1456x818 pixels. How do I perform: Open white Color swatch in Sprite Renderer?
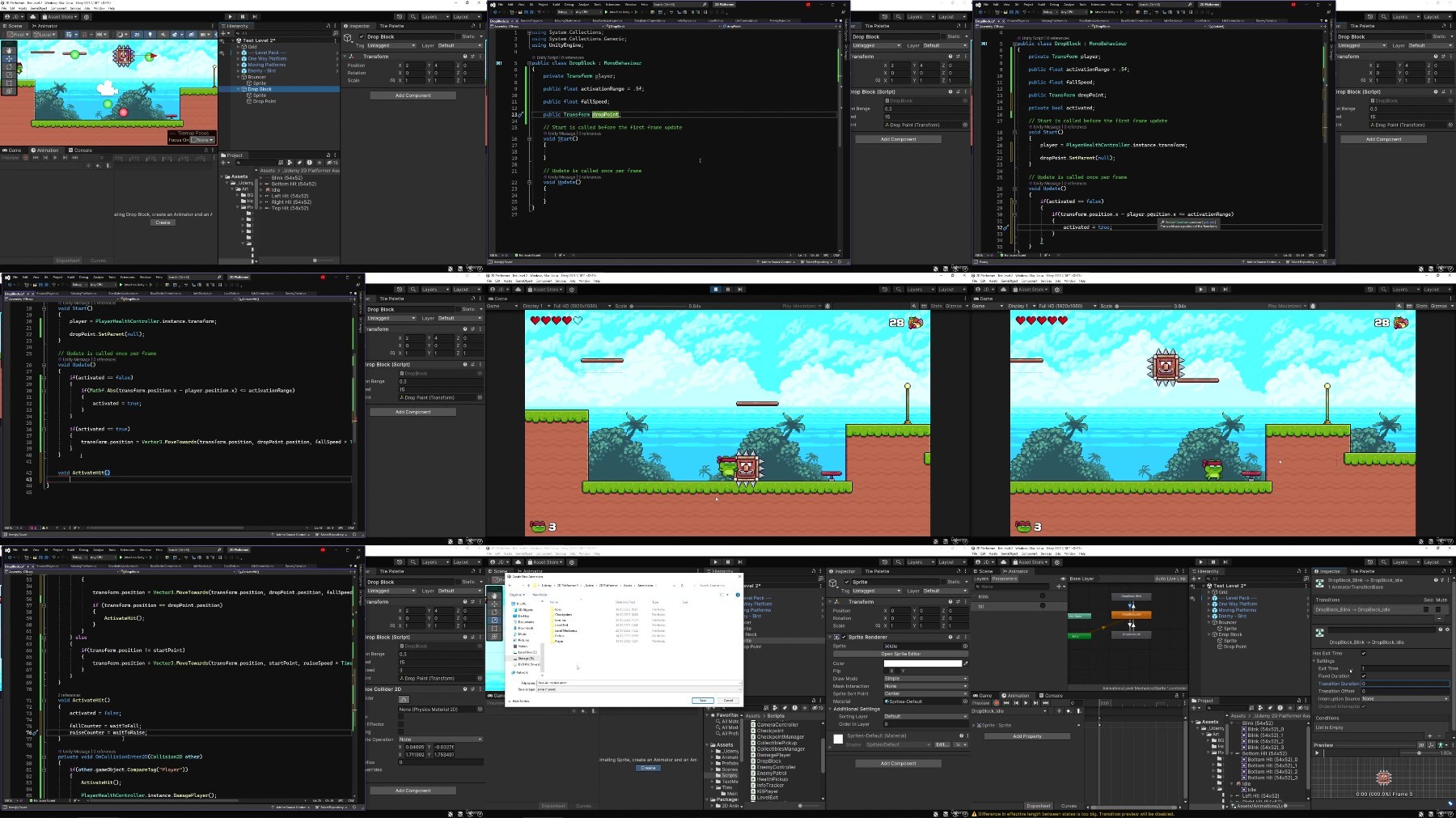click(923, 663)
